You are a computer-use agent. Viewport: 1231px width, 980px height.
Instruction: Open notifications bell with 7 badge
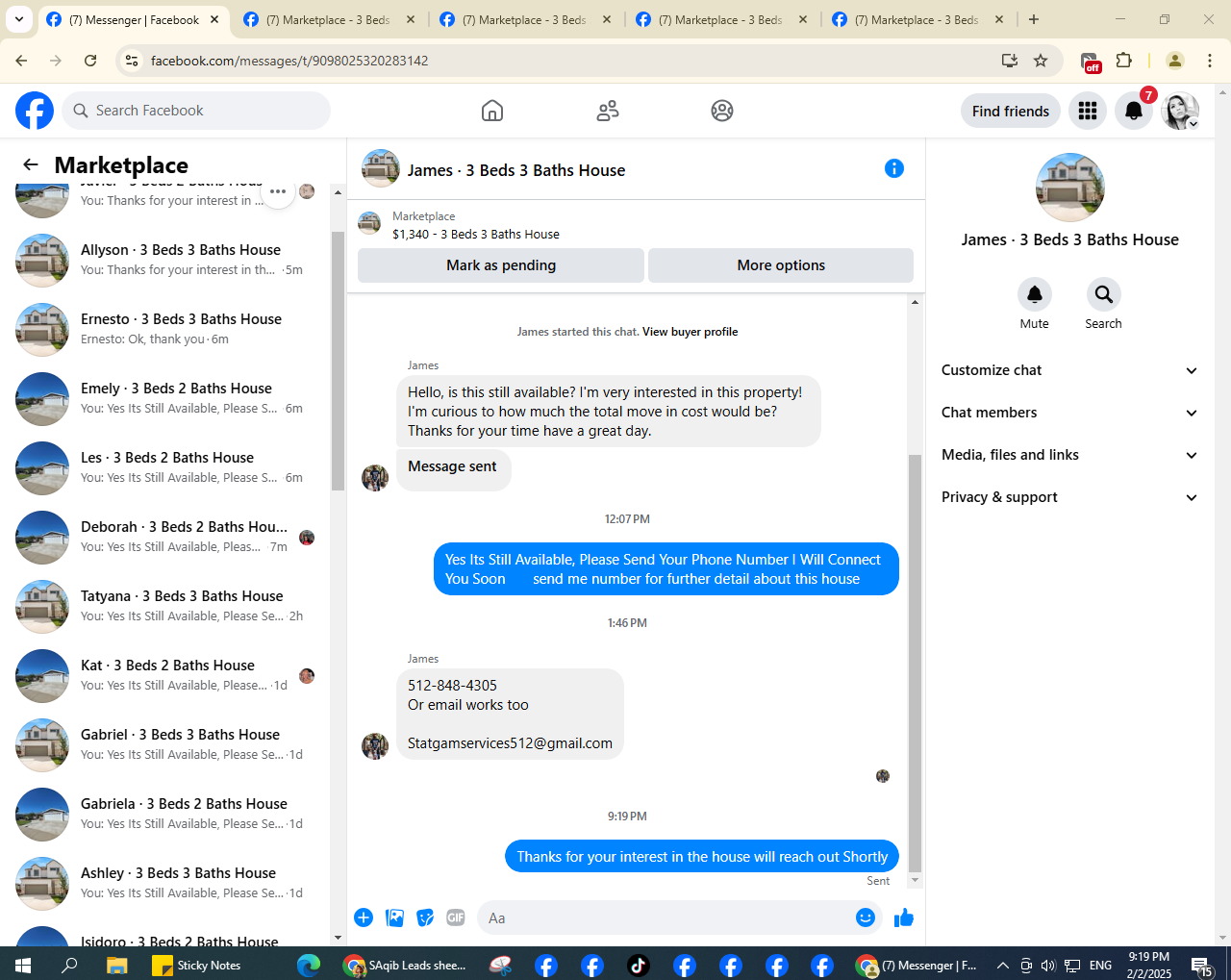point(1134,111)
